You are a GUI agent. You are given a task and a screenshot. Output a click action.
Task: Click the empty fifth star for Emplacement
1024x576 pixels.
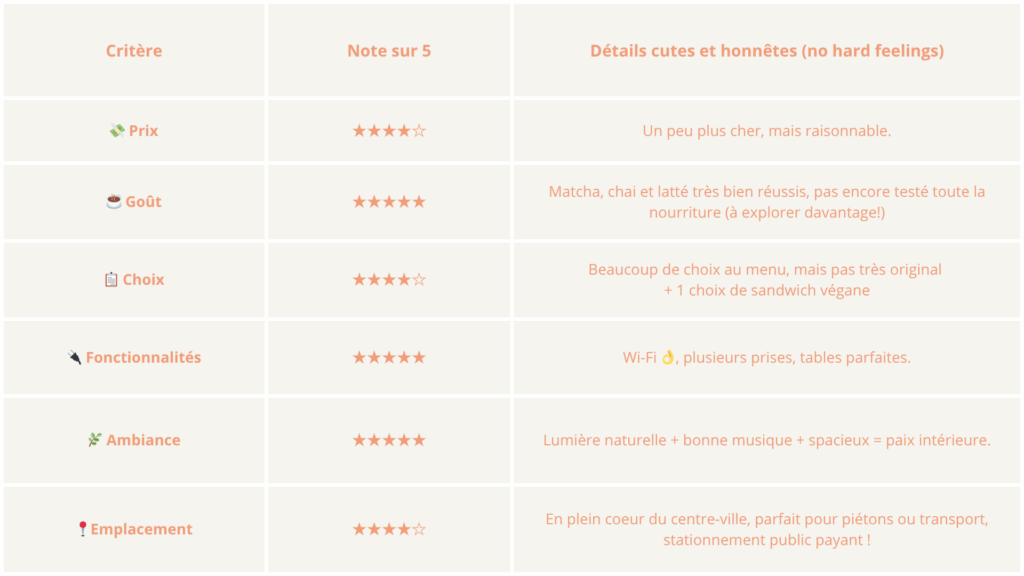pyautogui.click(x=419, y=529)
